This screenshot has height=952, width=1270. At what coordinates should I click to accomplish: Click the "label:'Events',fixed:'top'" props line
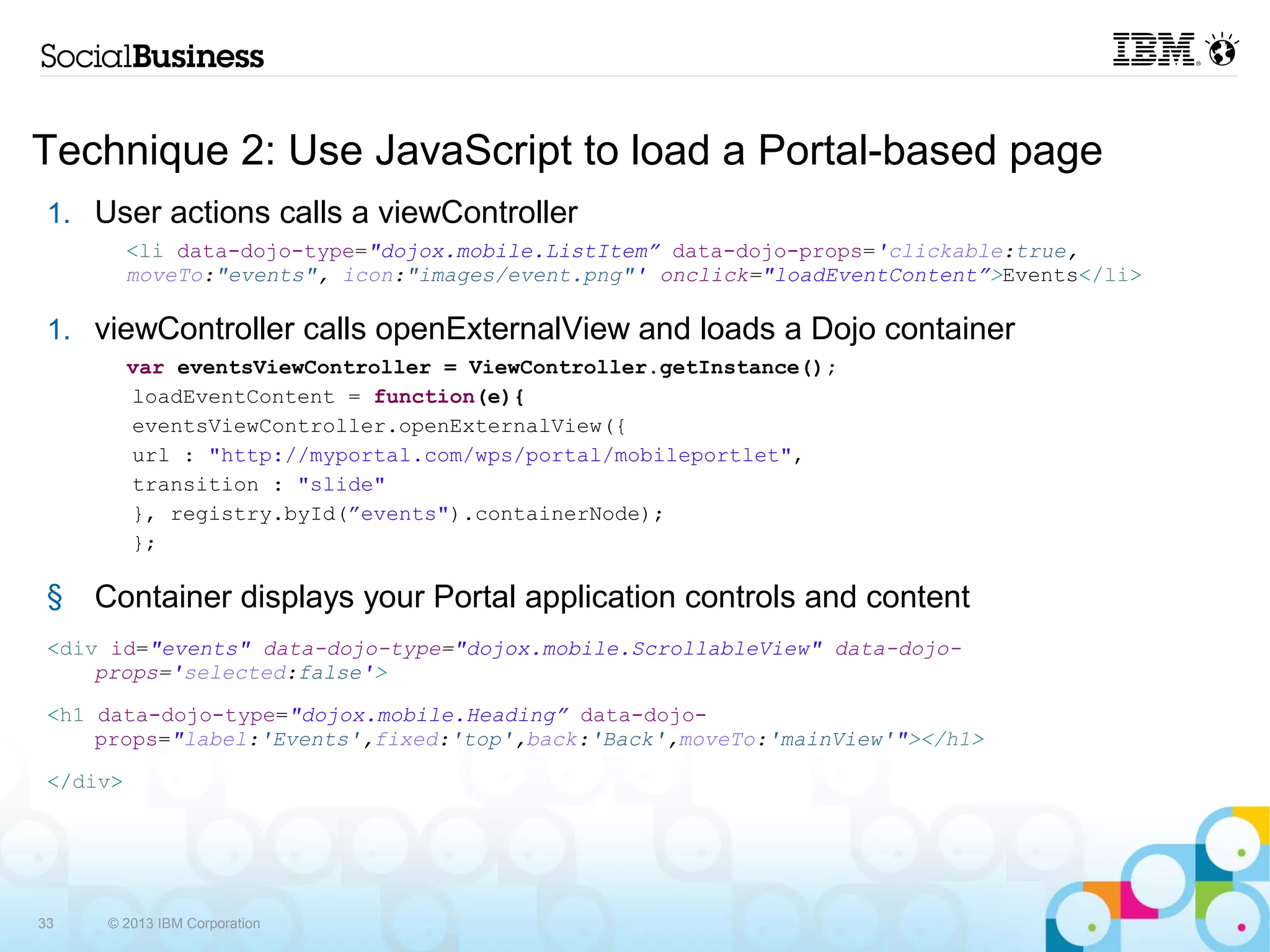[539, 740]
